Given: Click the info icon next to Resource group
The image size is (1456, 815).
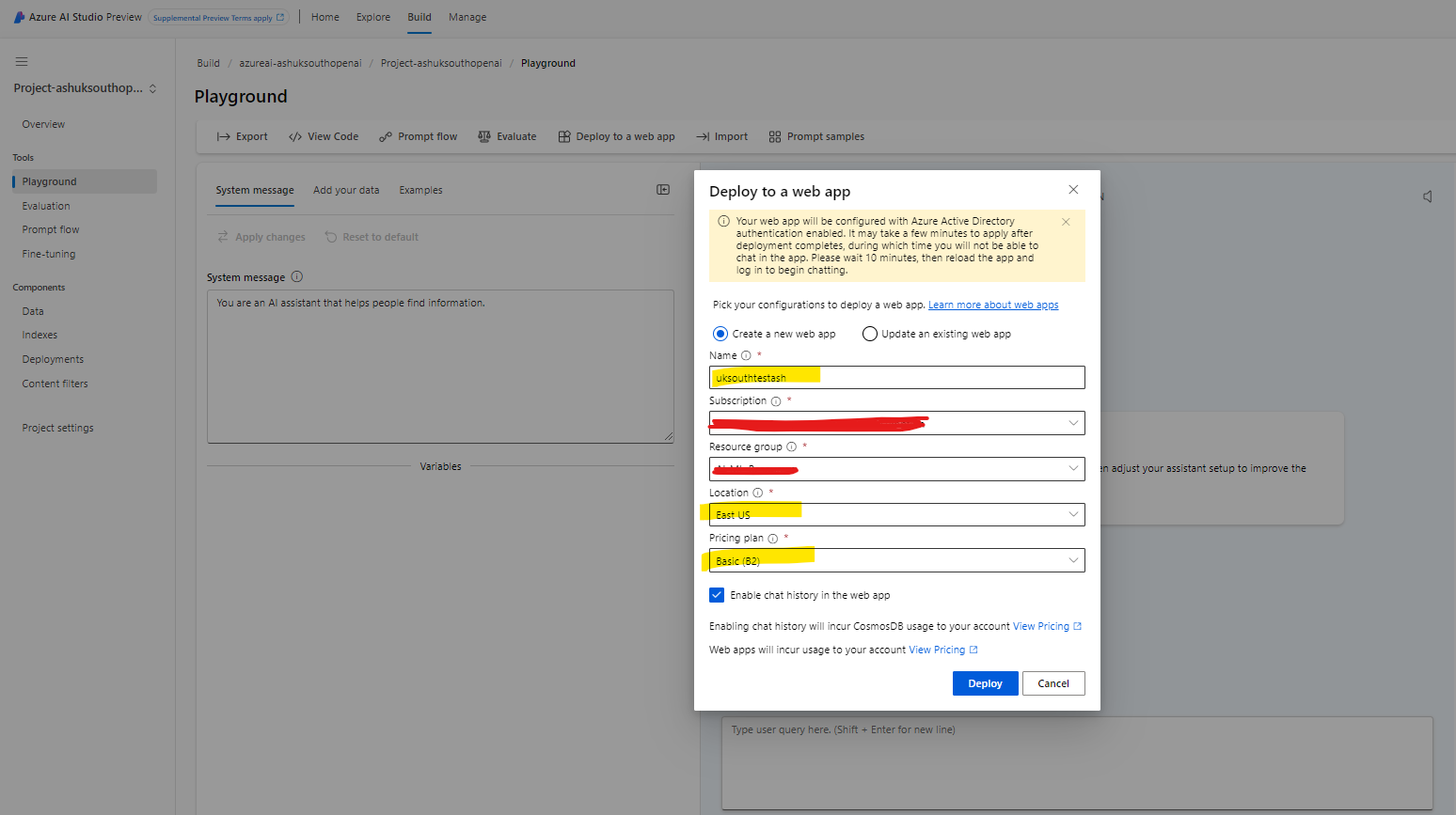Looking at the screenshot, I should pos(791,447).
